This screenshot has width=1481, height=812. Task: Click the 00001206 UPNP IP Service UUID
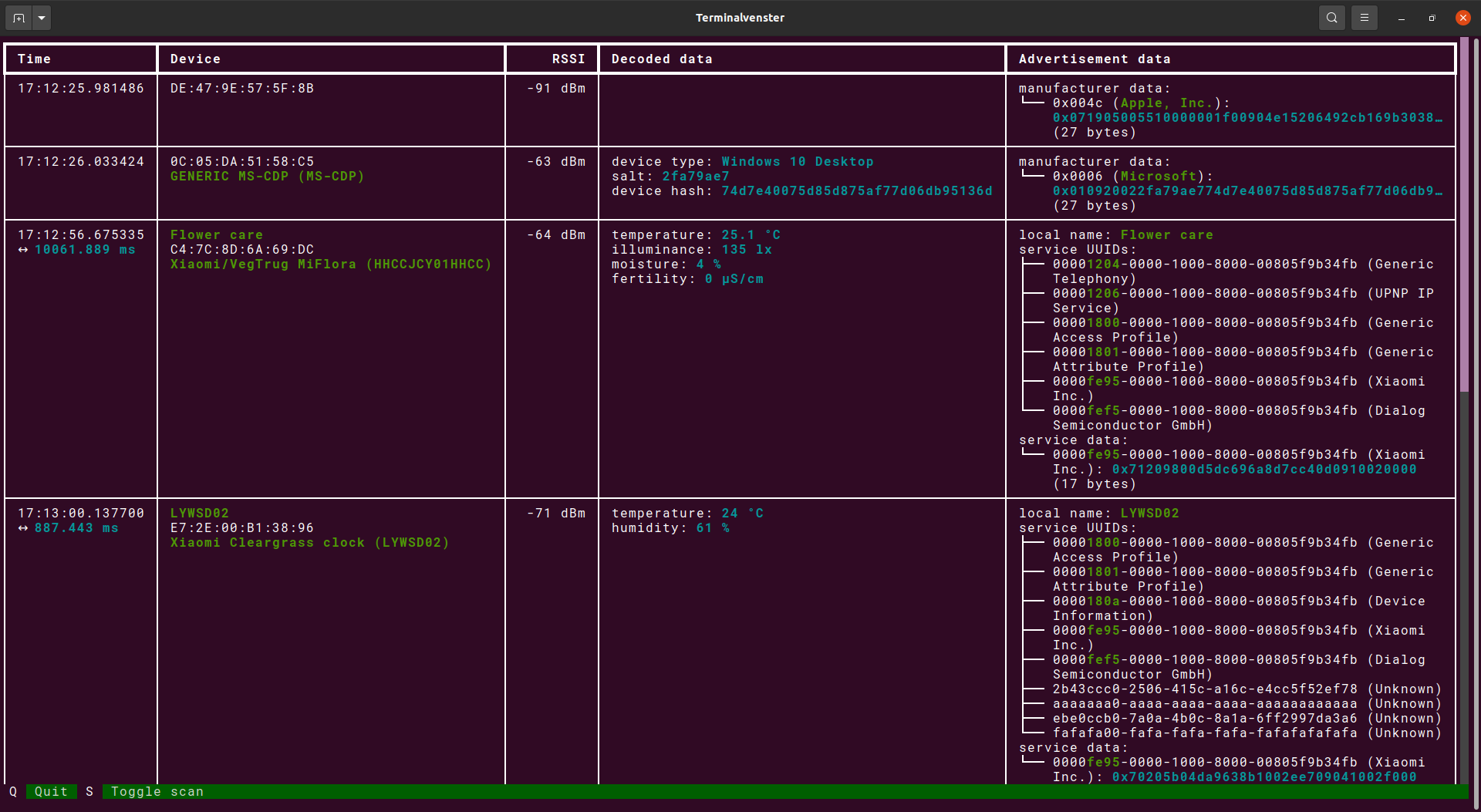pos(1243,301)
